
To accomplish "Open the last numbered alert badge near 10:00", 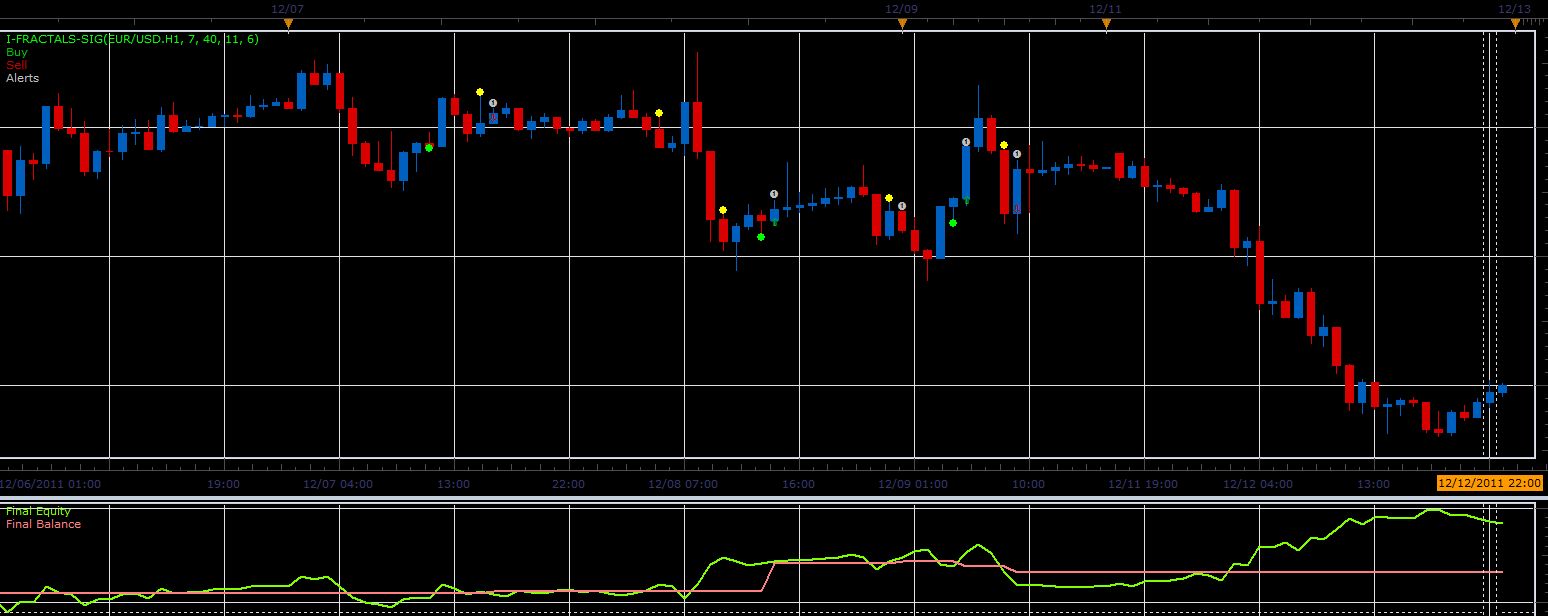I will coord(1017,154).
